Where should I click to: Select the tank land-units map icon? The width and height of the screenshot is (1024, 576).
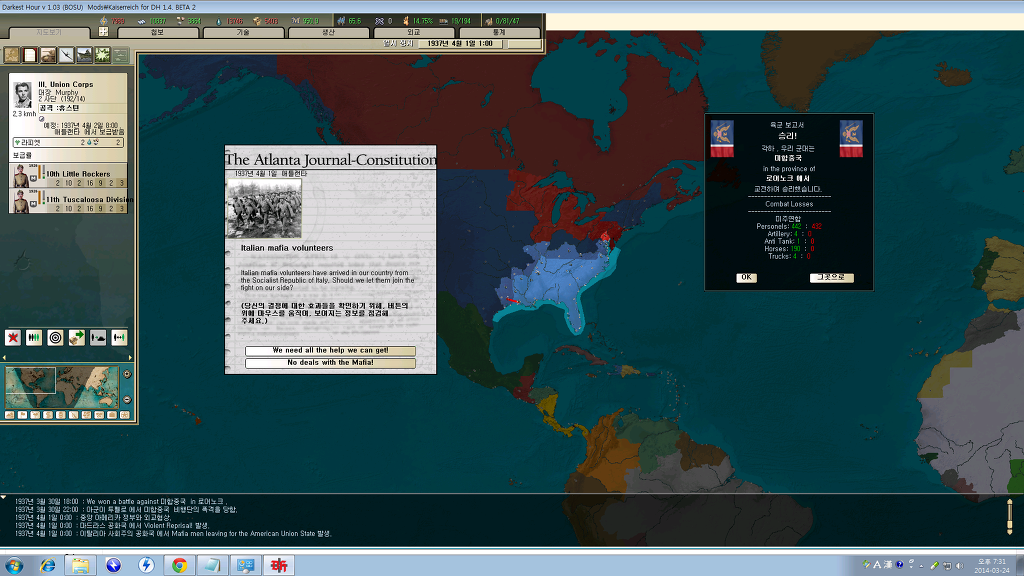48,55
